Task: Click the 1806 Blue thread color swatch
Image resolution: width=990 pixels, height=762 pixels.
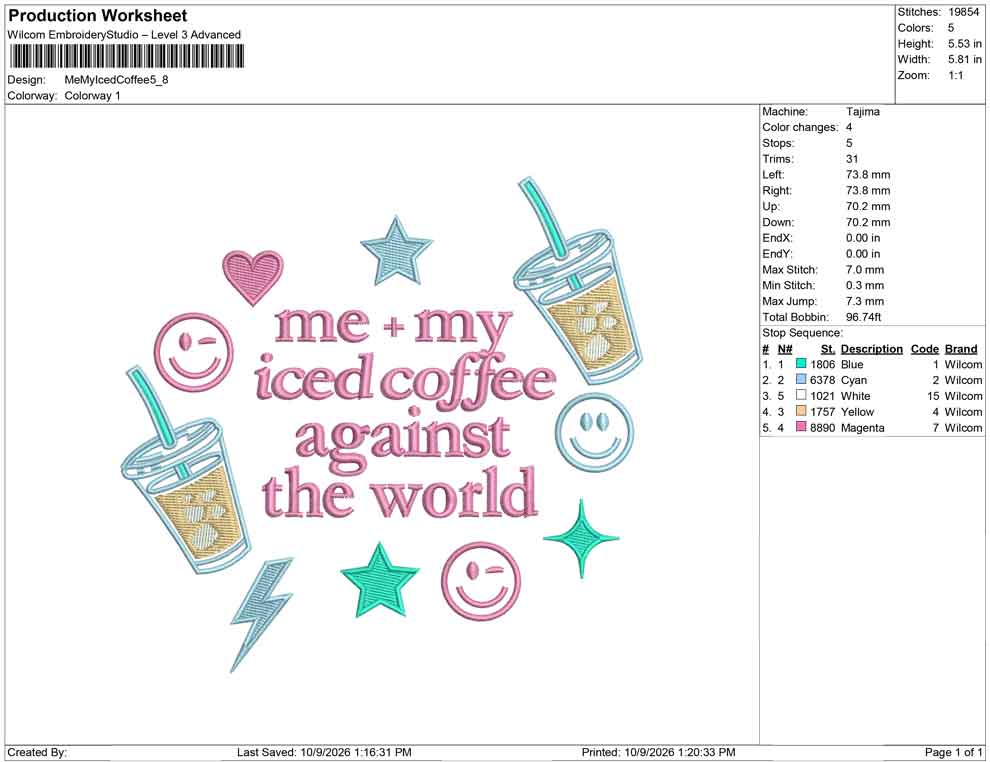Action: (801, 364)
